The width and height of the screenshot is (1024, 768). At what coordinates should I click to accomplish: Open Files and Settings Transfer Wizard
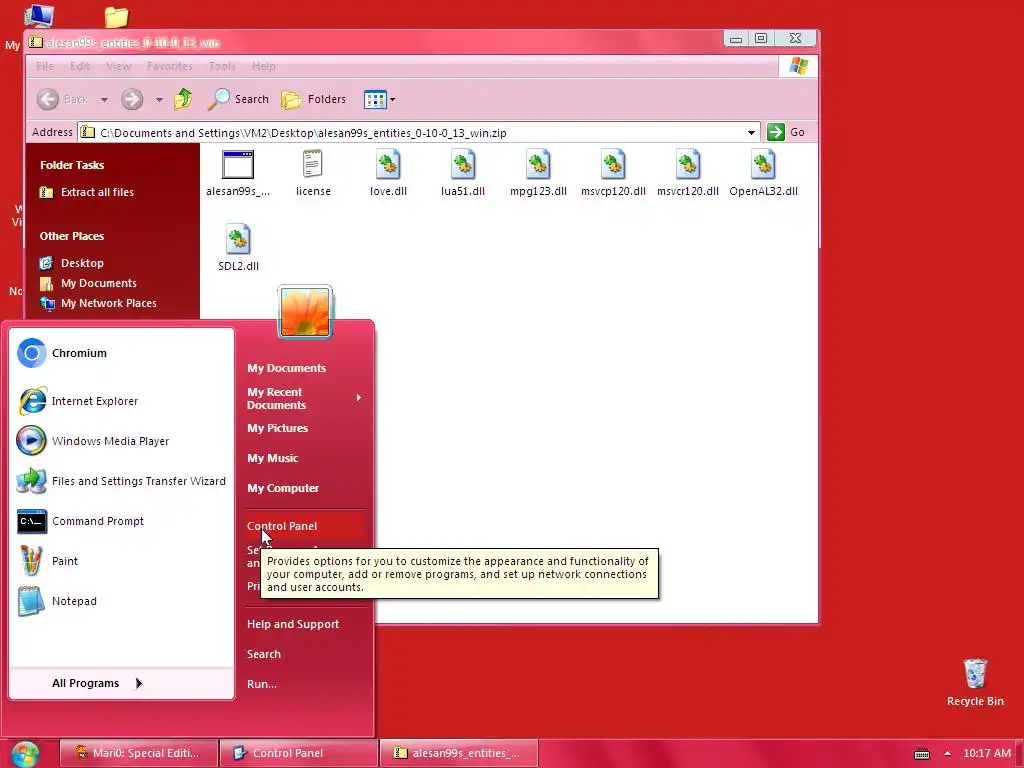121,481
